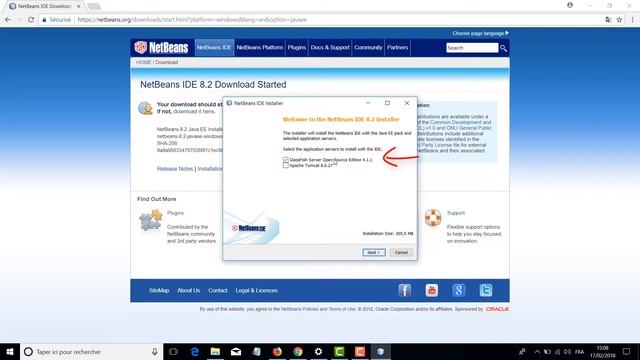Screen dimensions: 640x360
Task: Open the NetBeans installer taskbar icon
Action: [x=380, y=351]
